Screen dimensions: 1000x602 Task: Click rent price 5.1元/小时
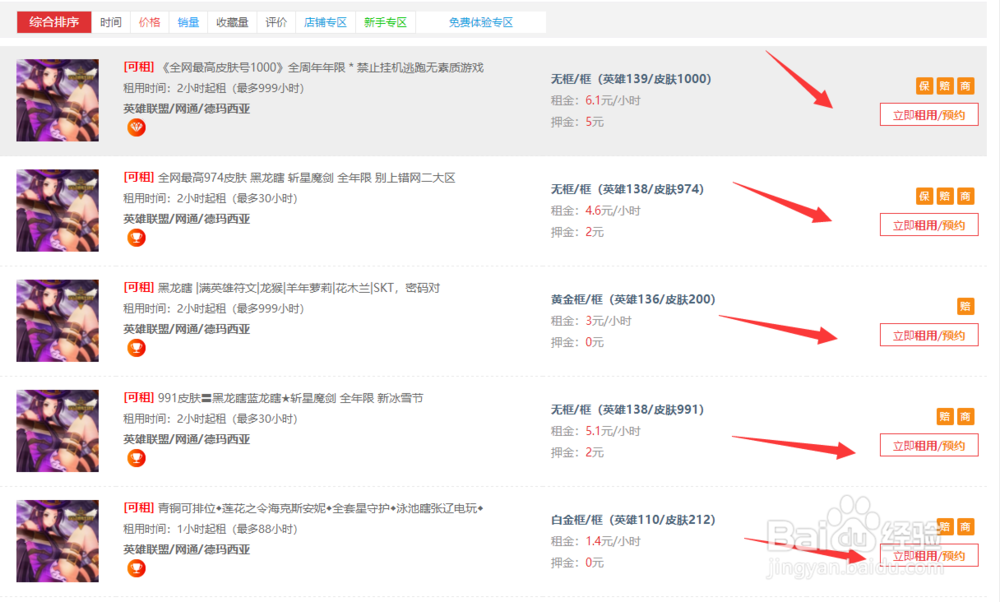[x=613, y=431]
